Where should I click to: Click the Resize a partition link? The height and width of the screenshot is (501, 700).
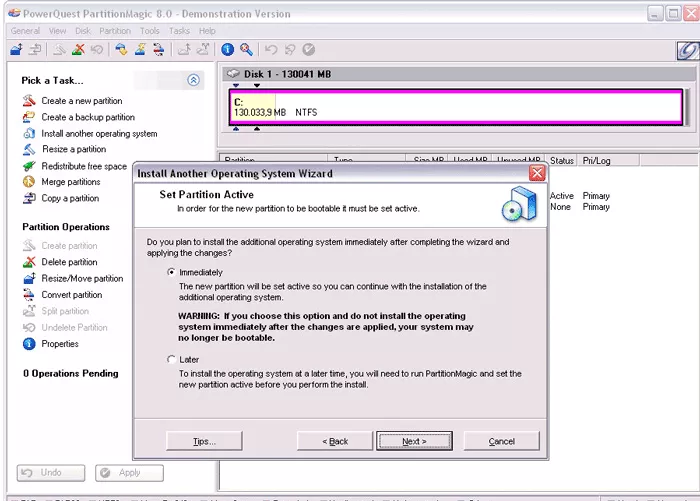(x=74, y=149)
